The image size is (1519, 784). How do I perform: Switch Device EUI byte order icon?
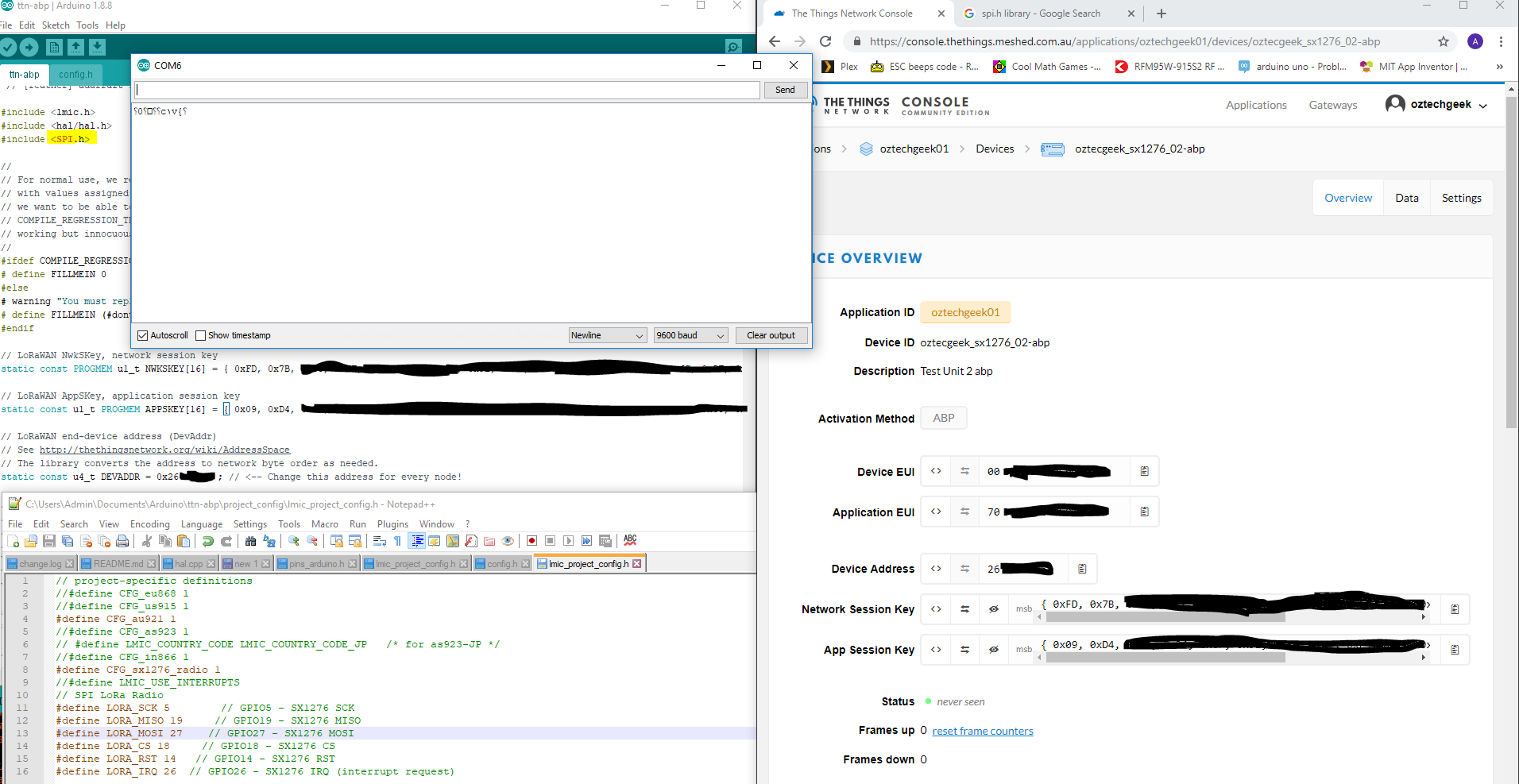(x=964, y=471)
